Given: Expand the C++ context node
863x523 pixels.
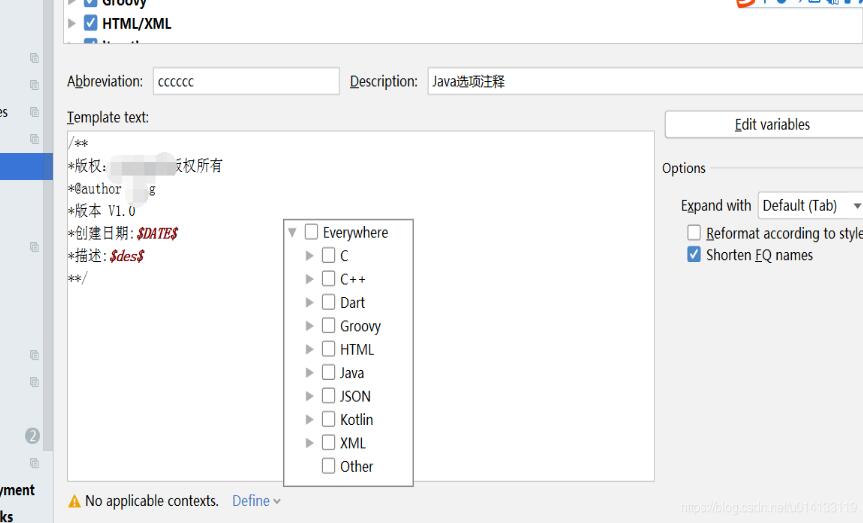Looking at the screenshot, I should [309, 279].
